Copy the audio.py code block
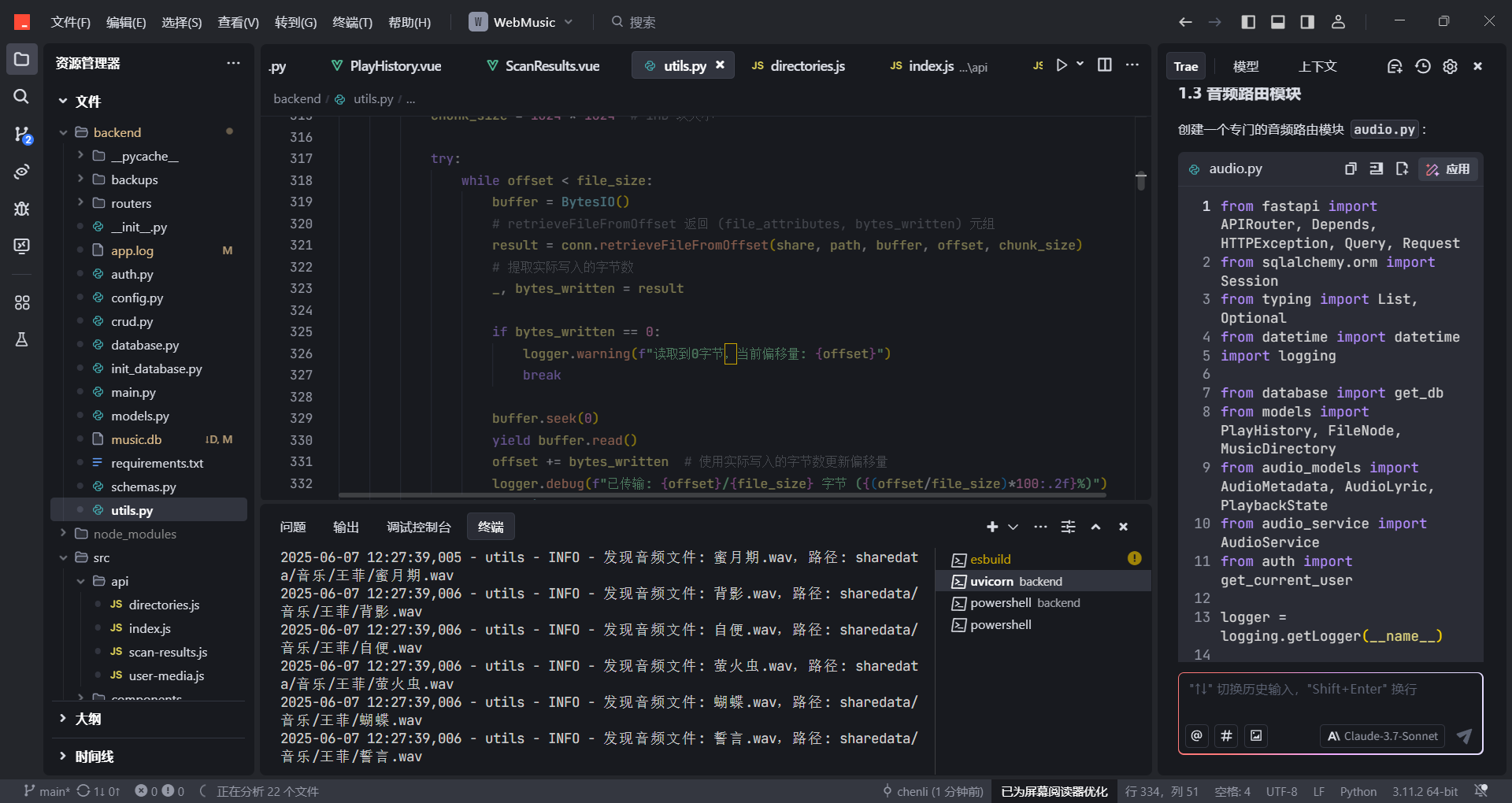 point(1351,168)
